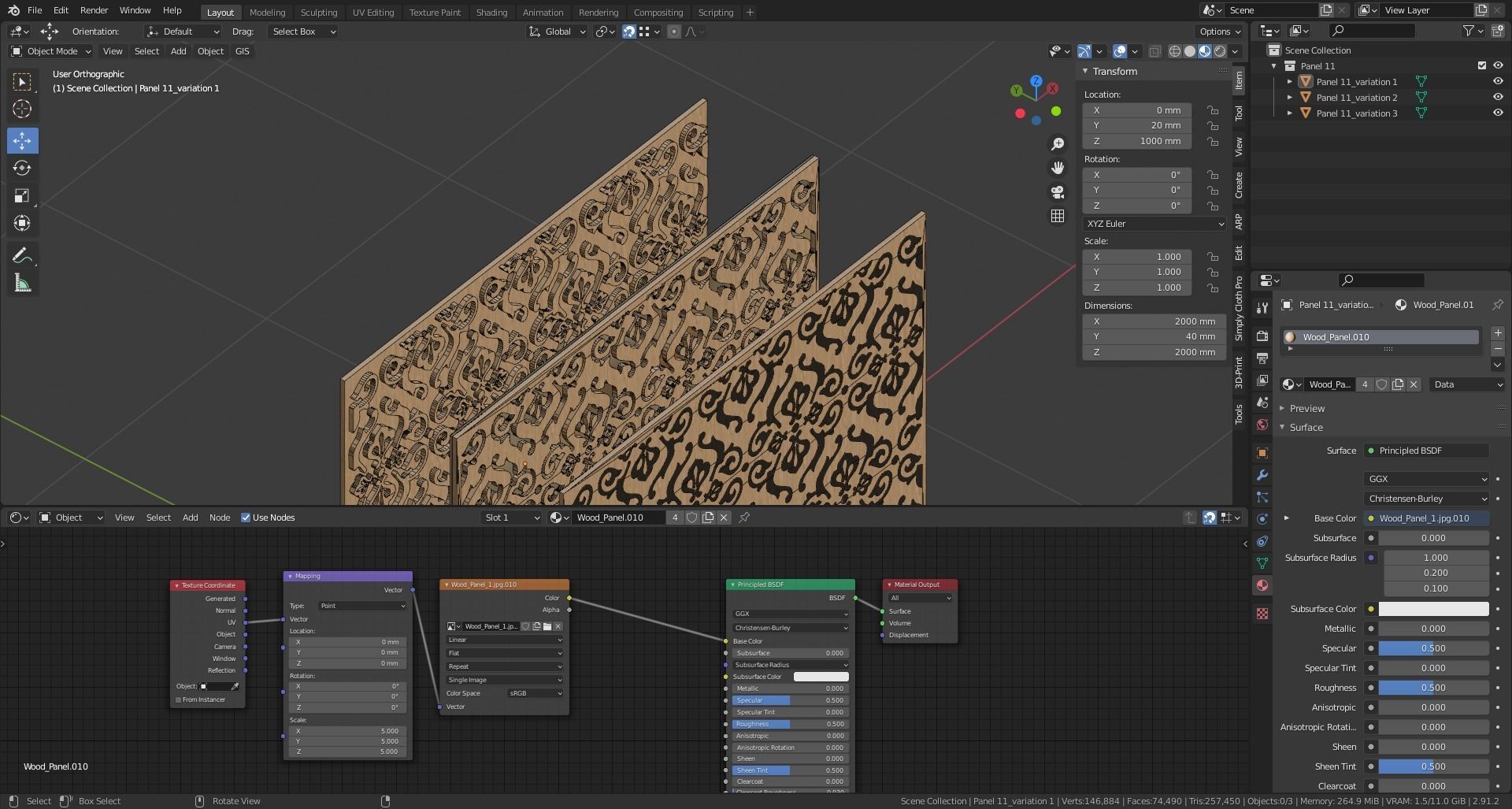Image resolution: width=1512 pixels, height=809 pixels.
Task: Lock Location X transform
Action: [1213, 110]
